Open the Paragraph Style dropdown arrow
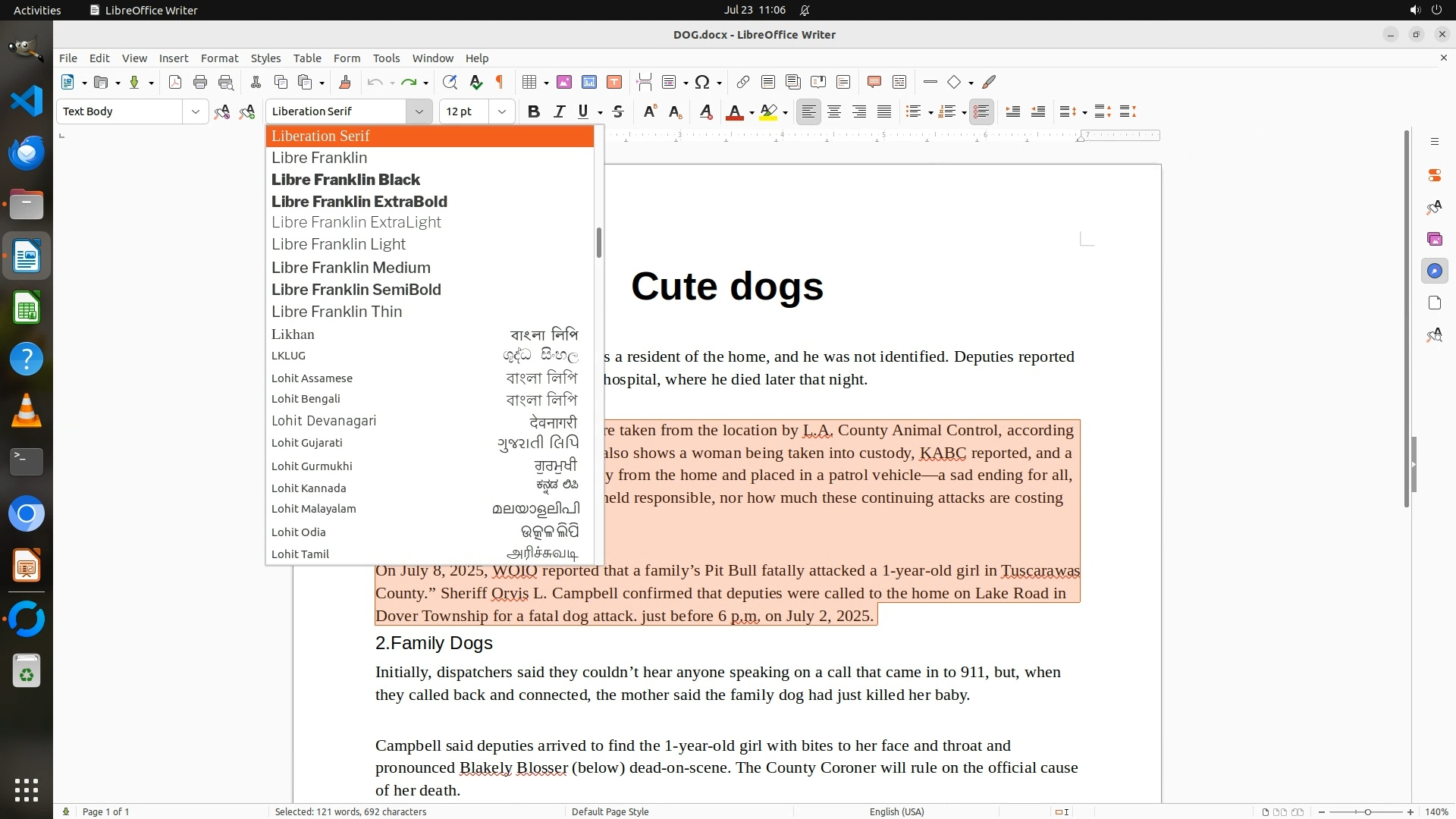The width and height of the screenshot is (1456, 819). [x=195, y=111]
